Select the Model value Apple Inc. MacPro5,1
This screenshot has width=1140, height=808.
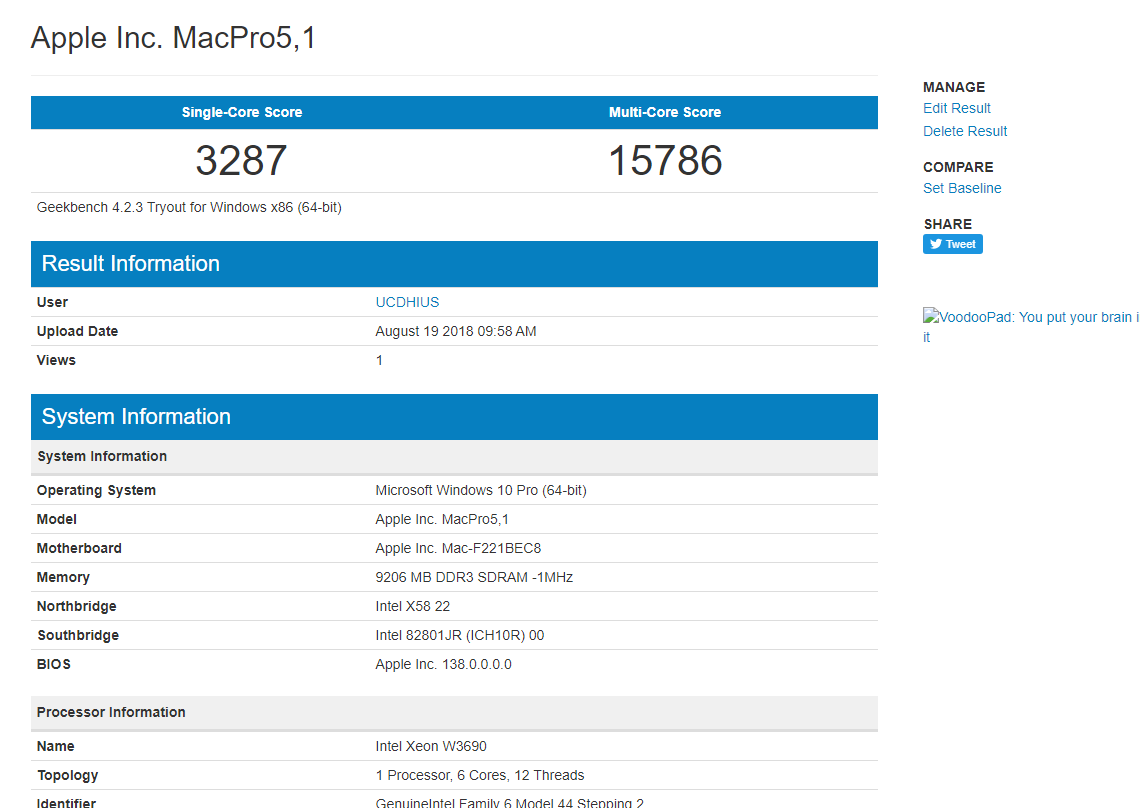coord(442,520)
